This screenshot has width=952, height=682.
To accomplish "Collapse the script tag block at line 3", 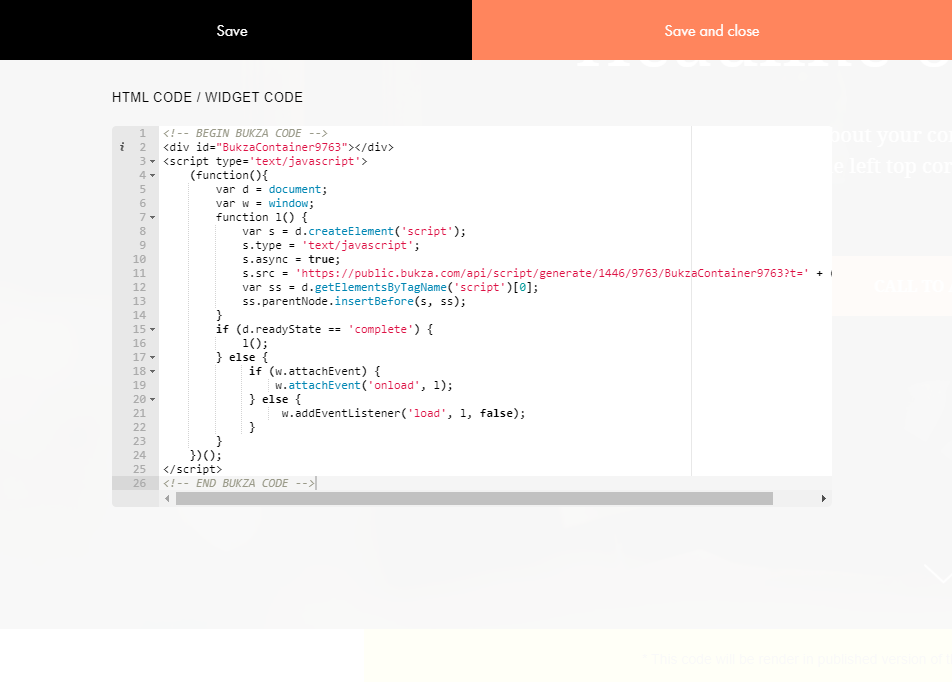I will [152, 161].
